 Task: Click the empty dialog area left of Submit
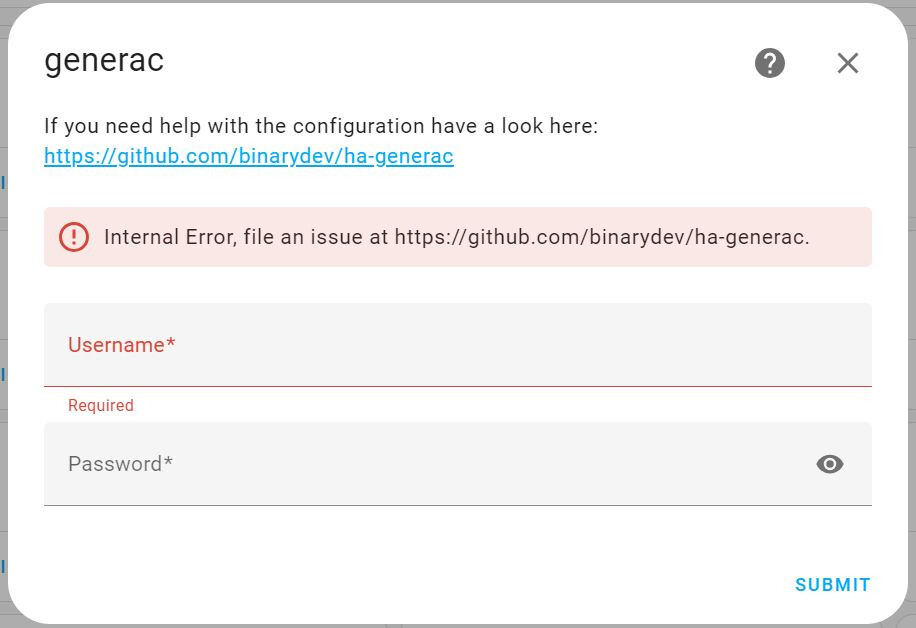(x=400, y=584)
